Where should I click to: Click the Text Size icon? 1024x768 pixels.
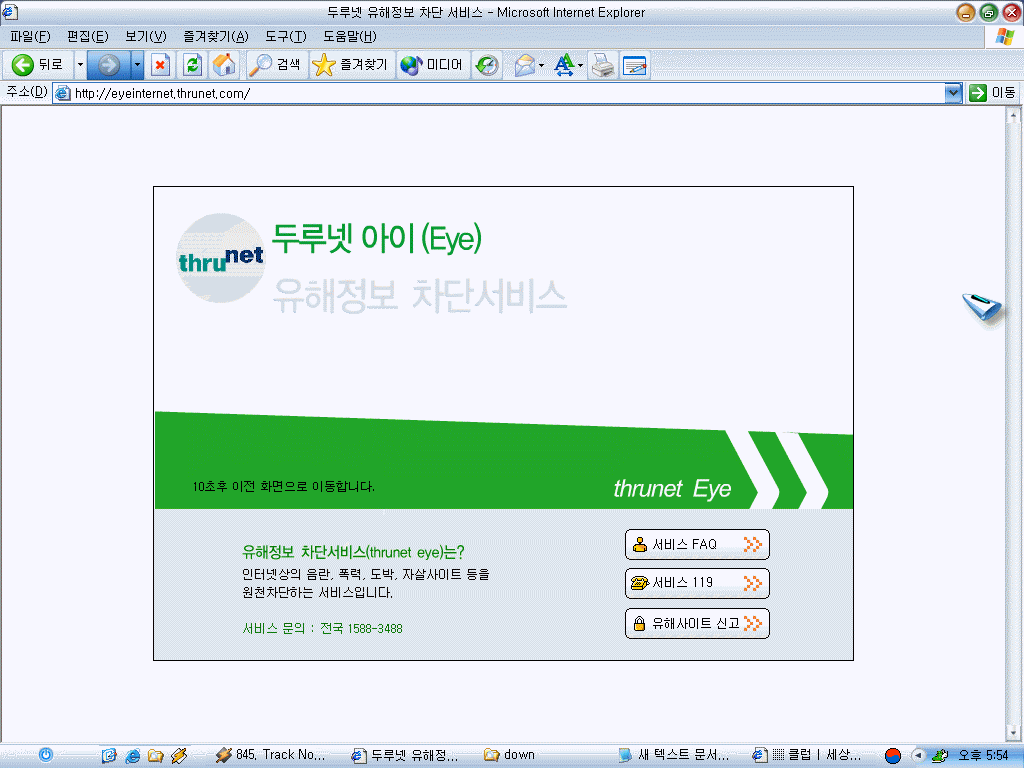[x=564, y=65]
